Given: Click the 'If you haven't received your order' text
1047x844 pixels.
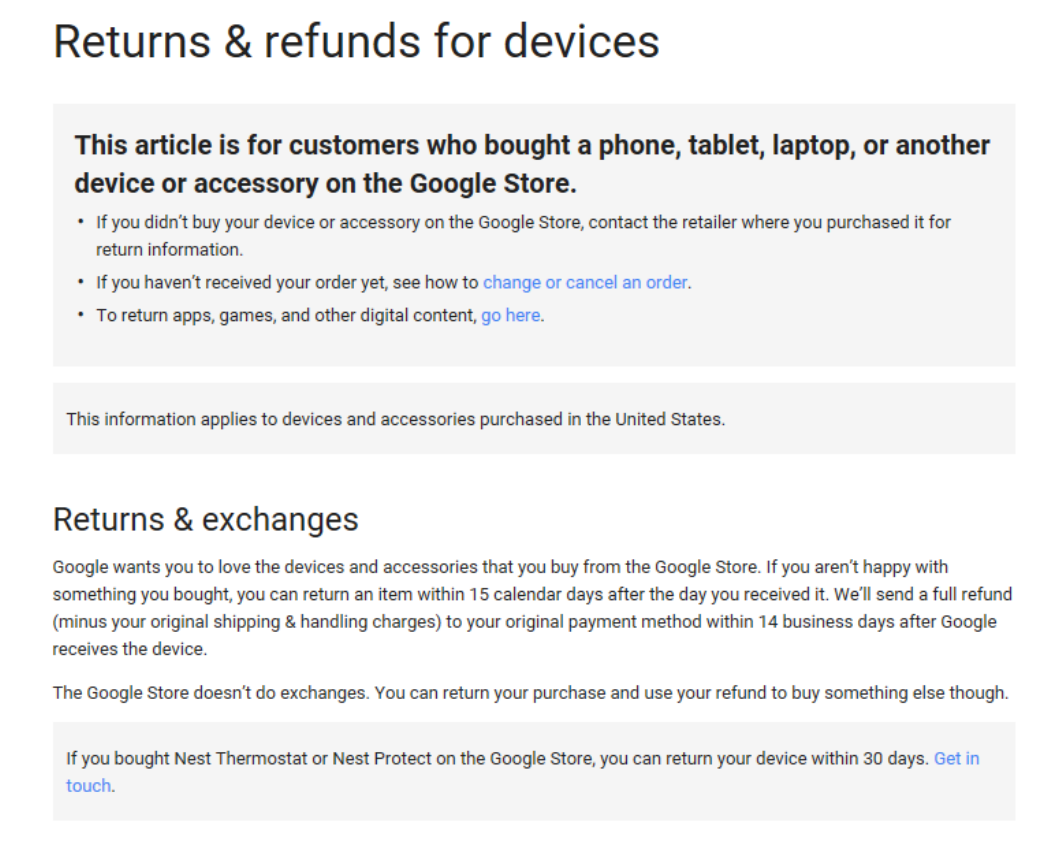Looking at the screenshot, I should (287, 282).
